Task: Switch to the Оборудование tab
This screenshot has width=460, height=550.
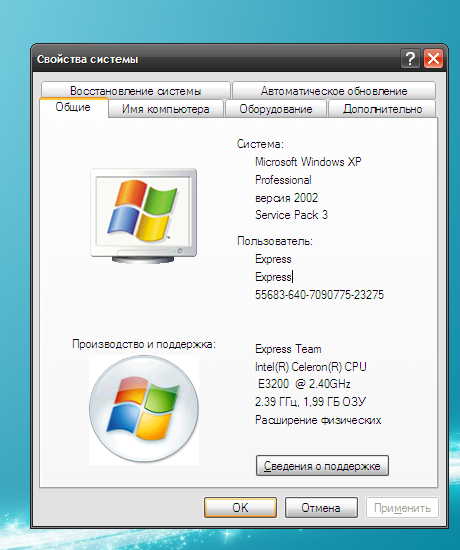Action: [276, 109]
